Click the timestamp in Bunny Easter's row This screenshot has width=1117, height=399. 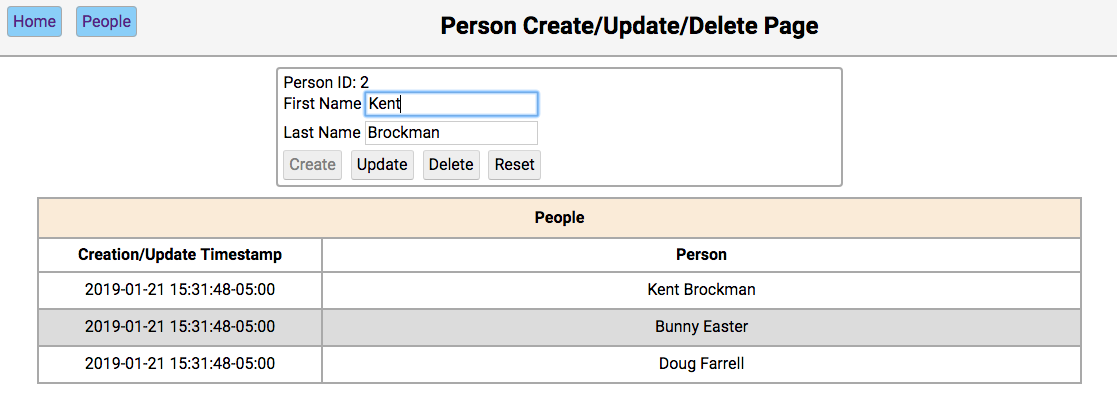[x=180, y=327]
